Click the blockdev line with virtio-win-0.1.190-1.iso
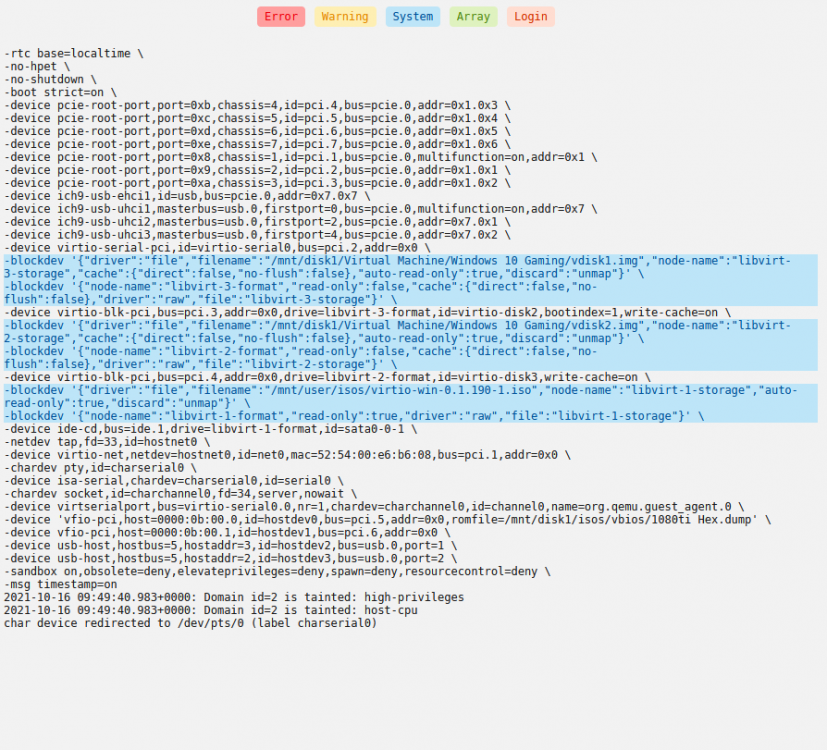Image resolution: width=827 pixels, height=750 pixels. (x=411, y=397)
